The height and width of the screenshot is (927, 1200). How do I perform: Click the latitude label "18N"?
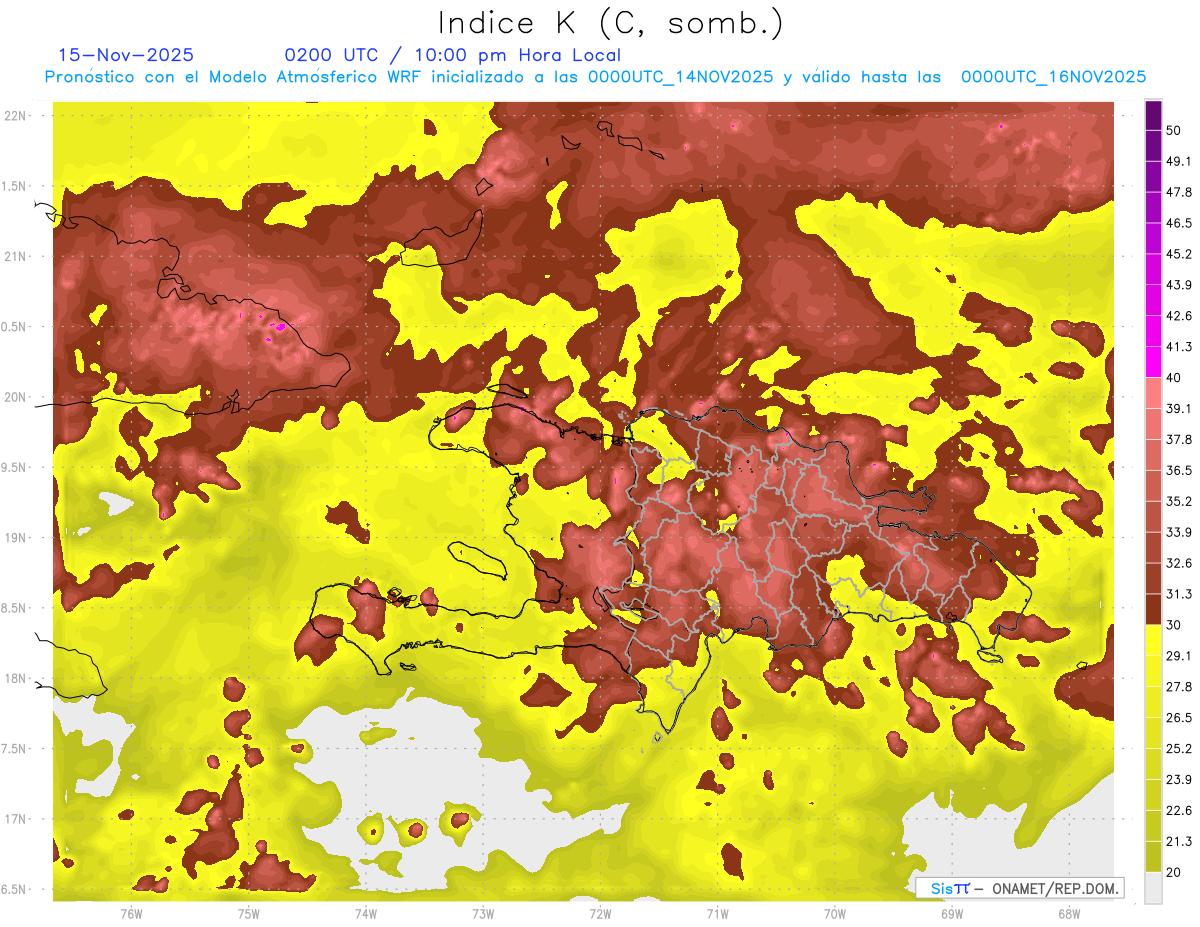point(16,678)
